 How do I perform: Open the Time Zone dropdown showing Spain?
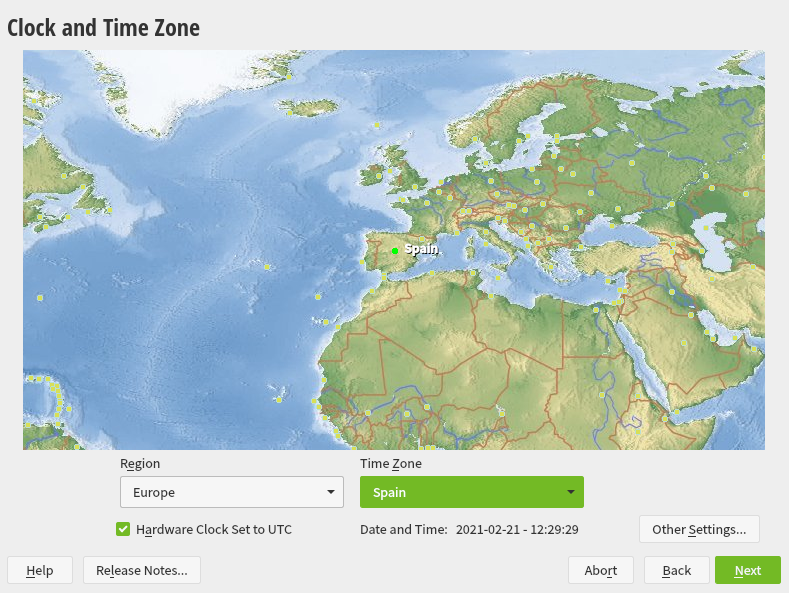click(x=471, y=492)
